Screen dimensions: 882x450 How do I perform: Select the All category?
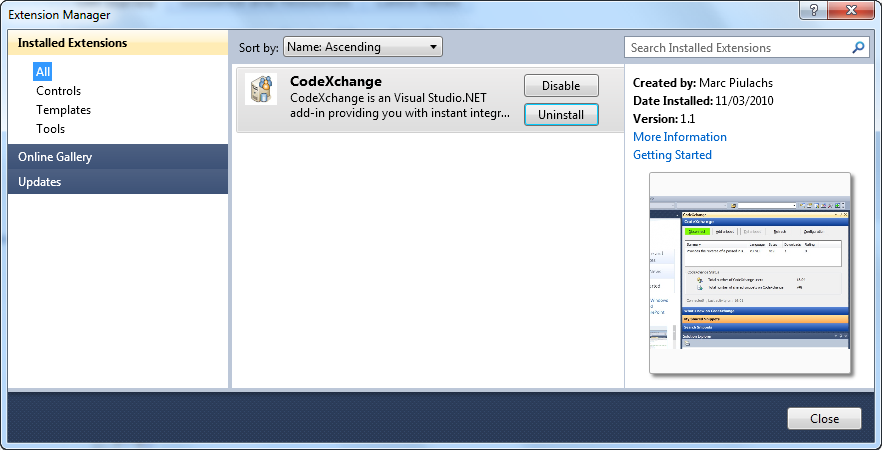[43, 71]
